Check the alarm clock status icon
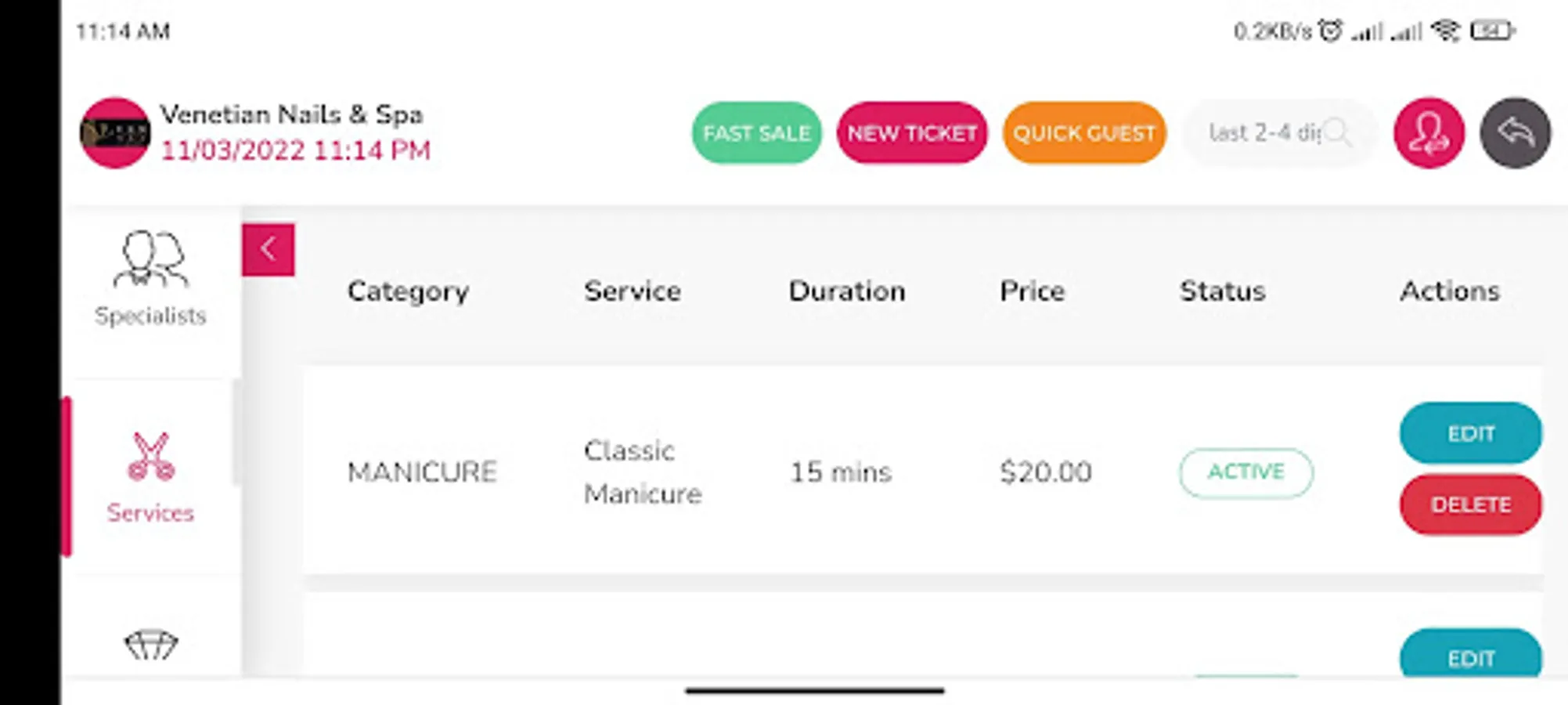Image resolution: width=1568 pixels, height=705 pixels. pos(1330,31)
